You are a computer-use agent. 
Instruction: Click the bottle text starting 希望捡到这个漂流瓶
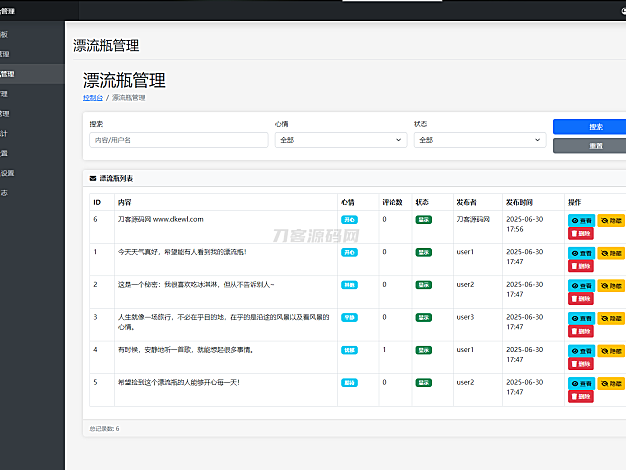178,383
